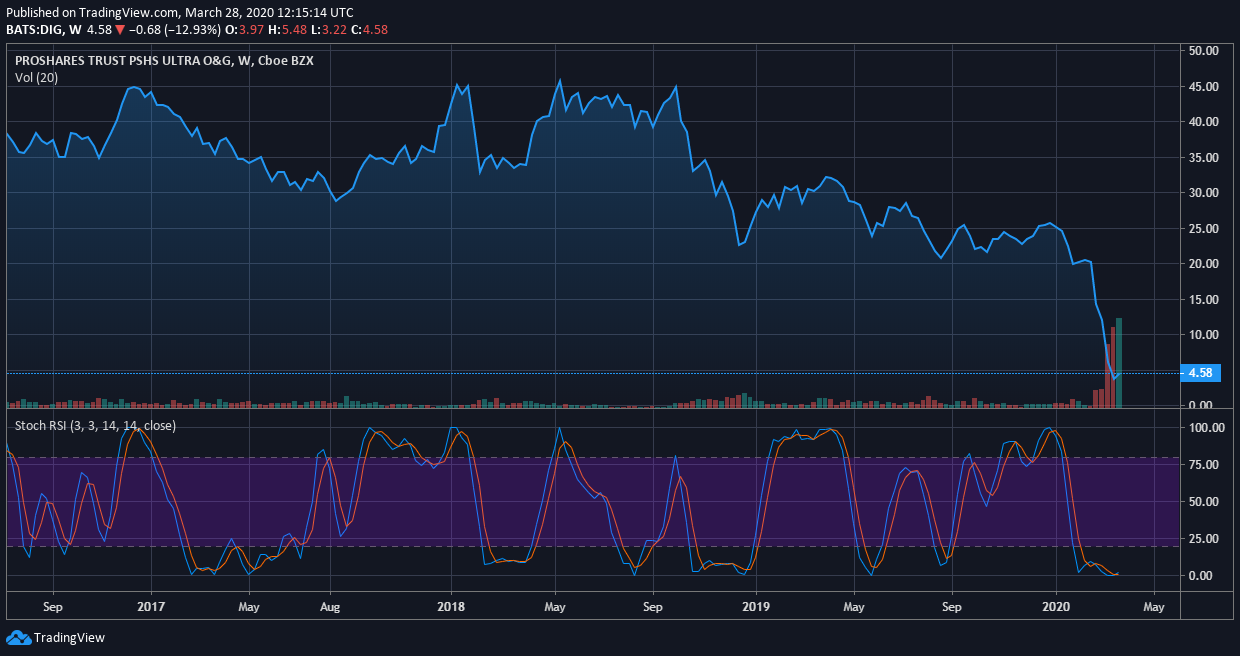Click the 'Published on TradingView.com' header text

pyautogui.click(x=93, y=12)
